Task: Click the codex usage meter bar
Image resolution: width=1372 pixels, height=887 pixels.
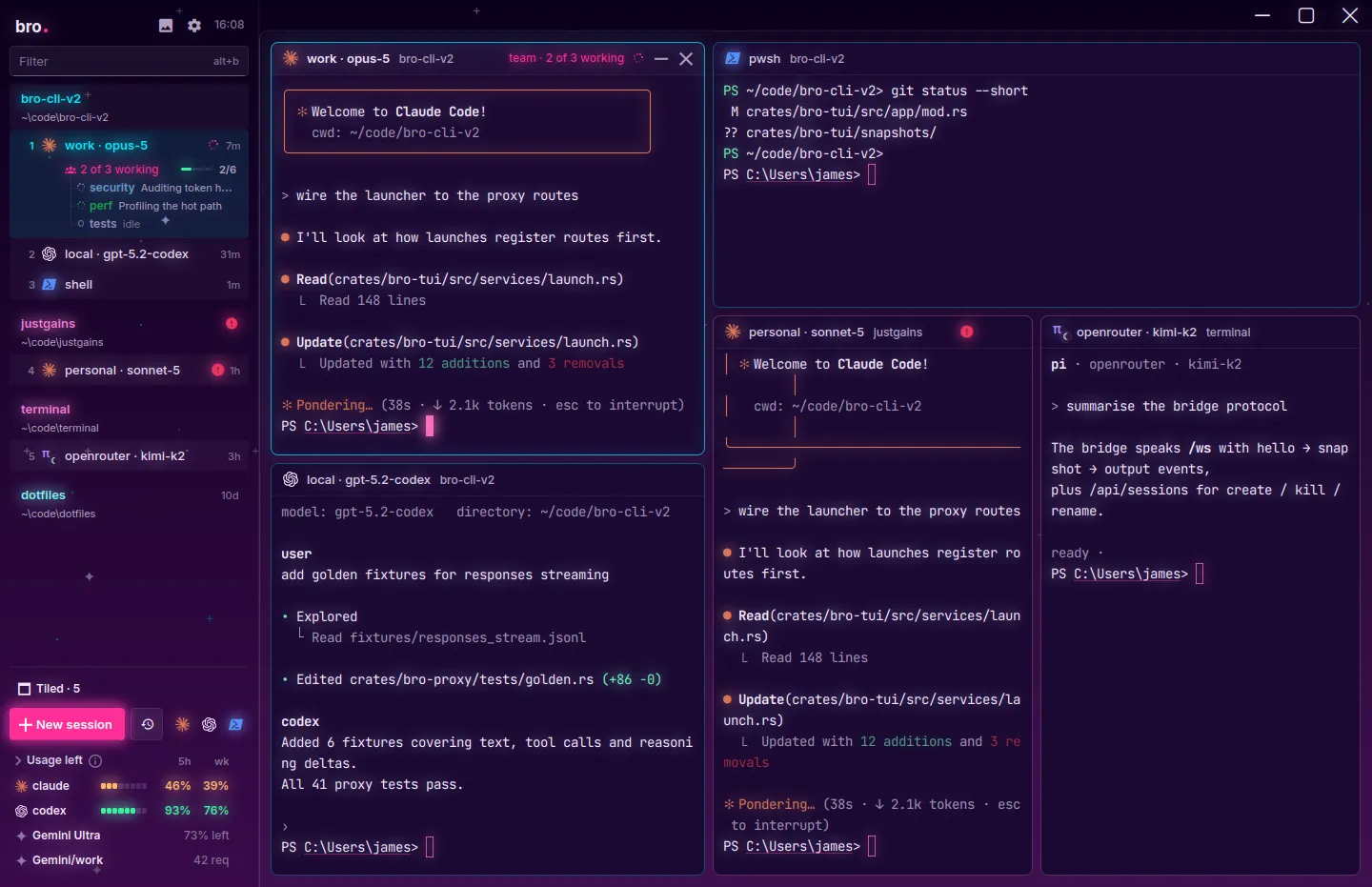Action: (124, 811)
